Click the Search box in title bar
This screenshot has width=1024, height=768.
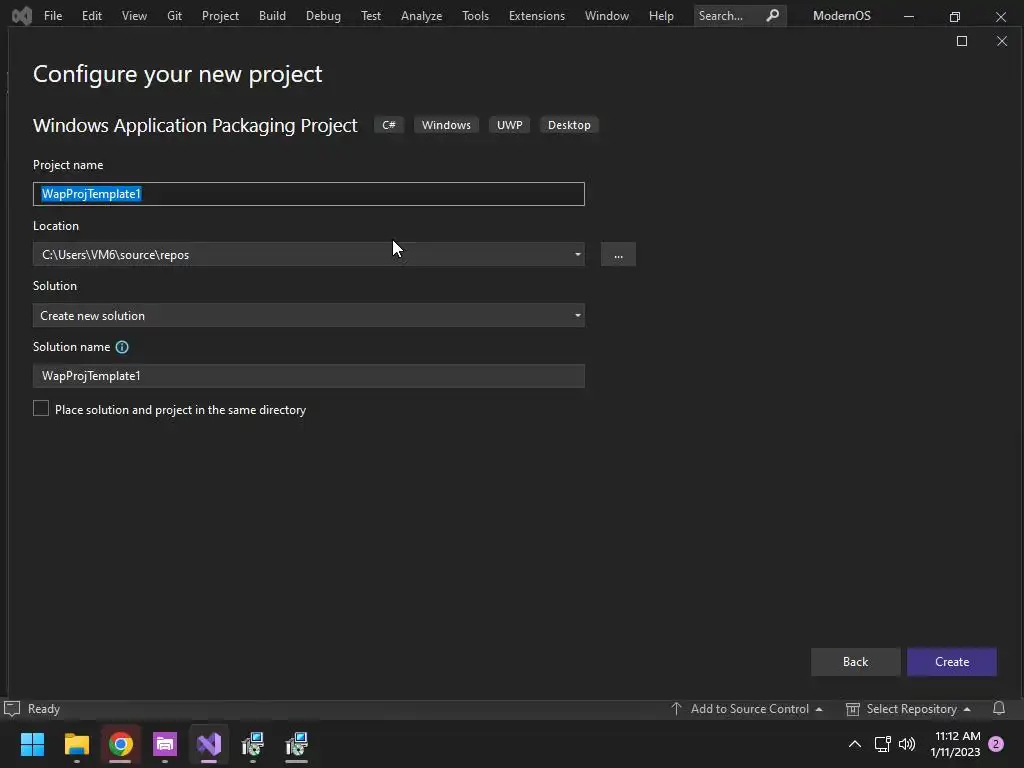point(740,16)
